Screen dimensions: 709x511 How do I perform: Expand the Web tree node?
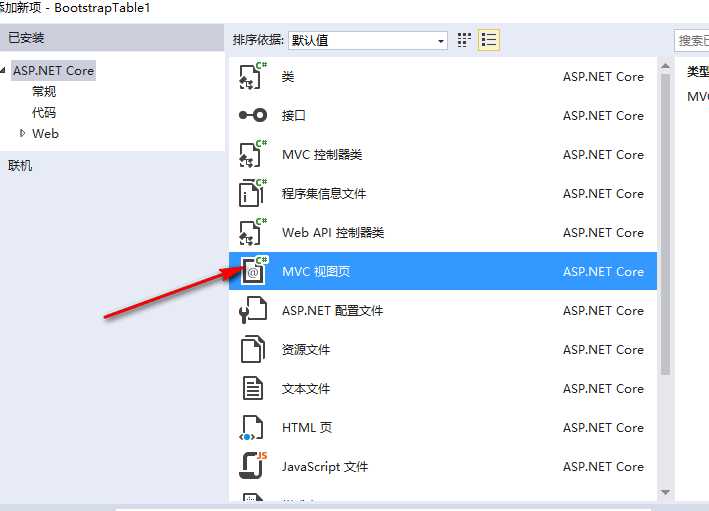pos(23,133)
